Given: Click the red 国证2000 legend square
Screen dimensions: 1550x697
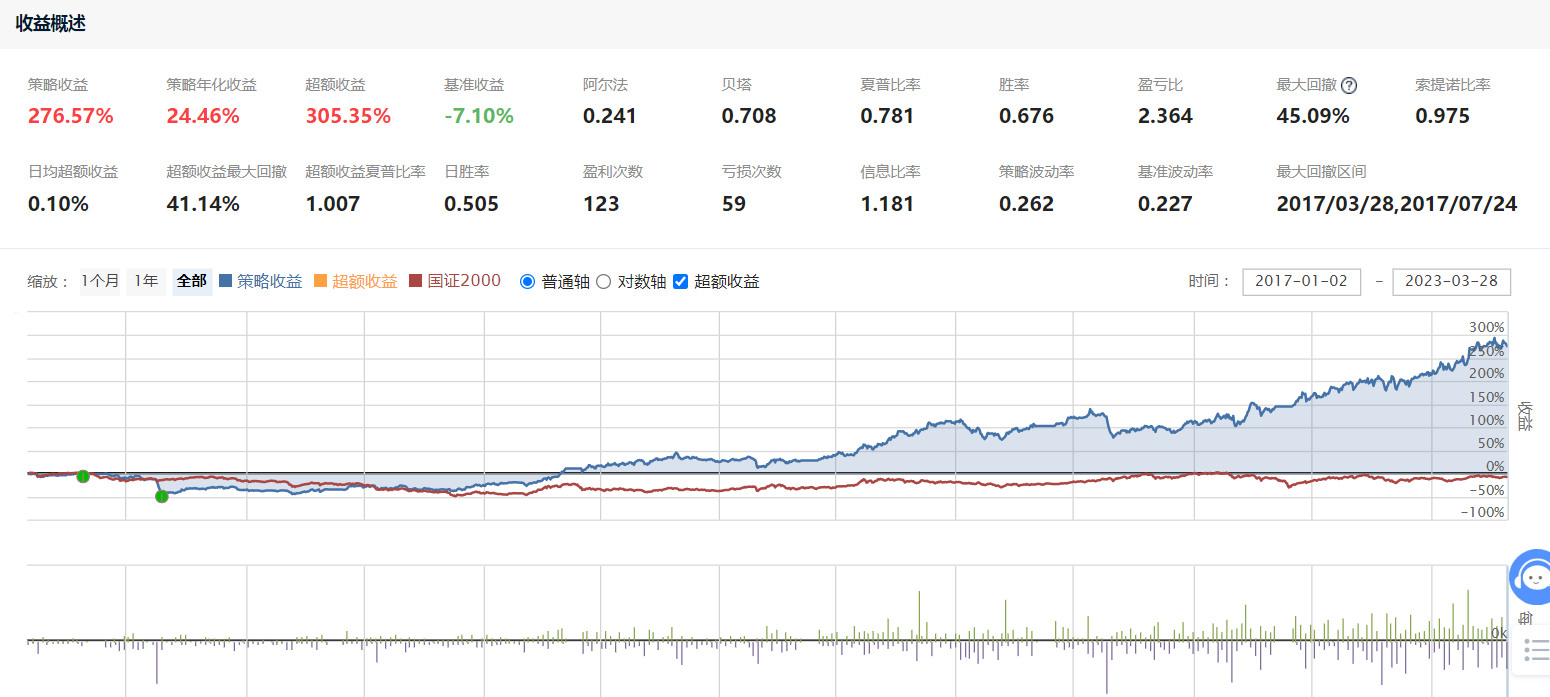Looking at the screenshot, I should [x=416, y=282].
